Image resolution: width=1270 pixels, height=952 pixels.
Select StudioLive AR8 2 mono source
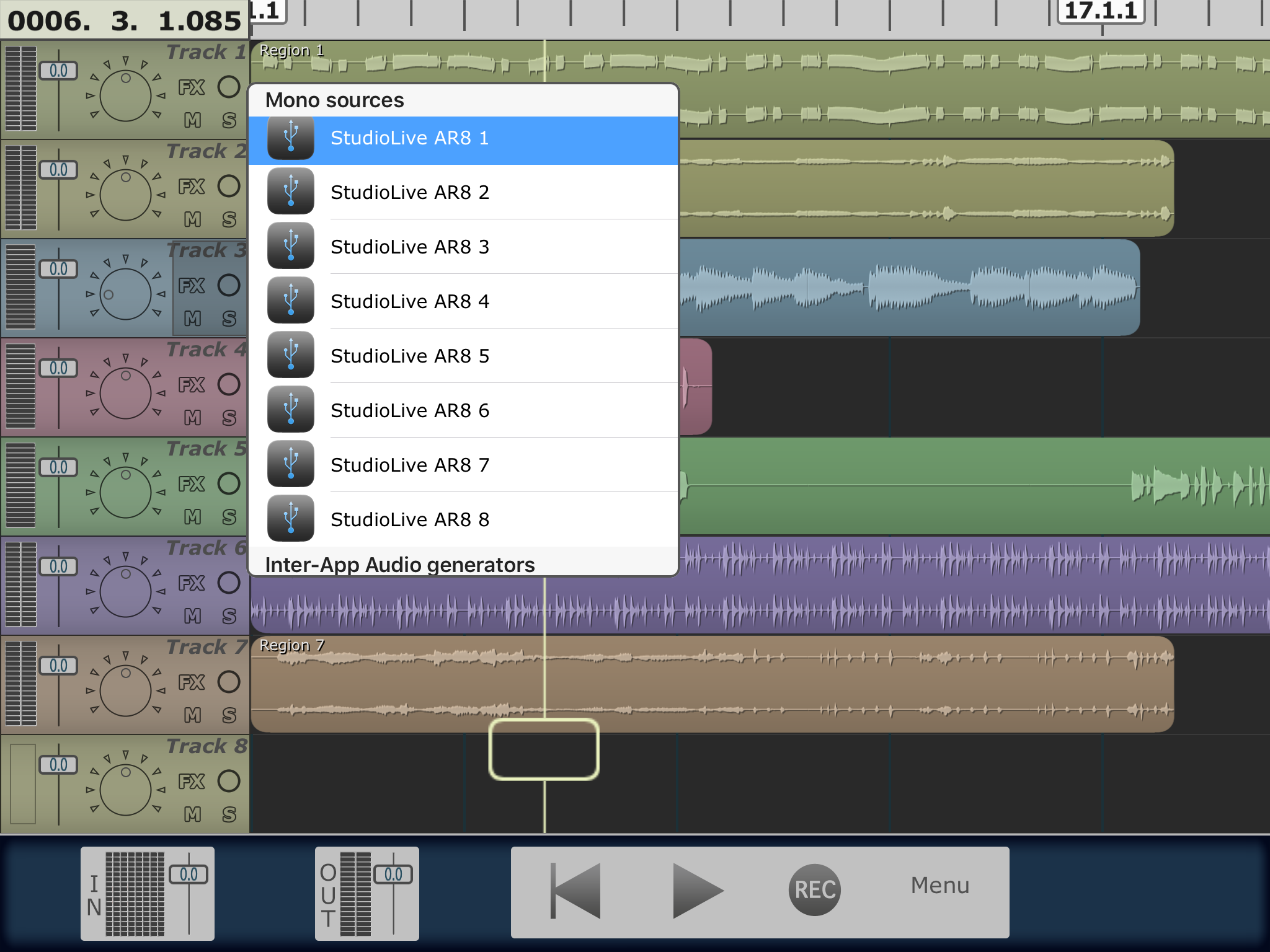pyautogui.click(x=463, y=192)
